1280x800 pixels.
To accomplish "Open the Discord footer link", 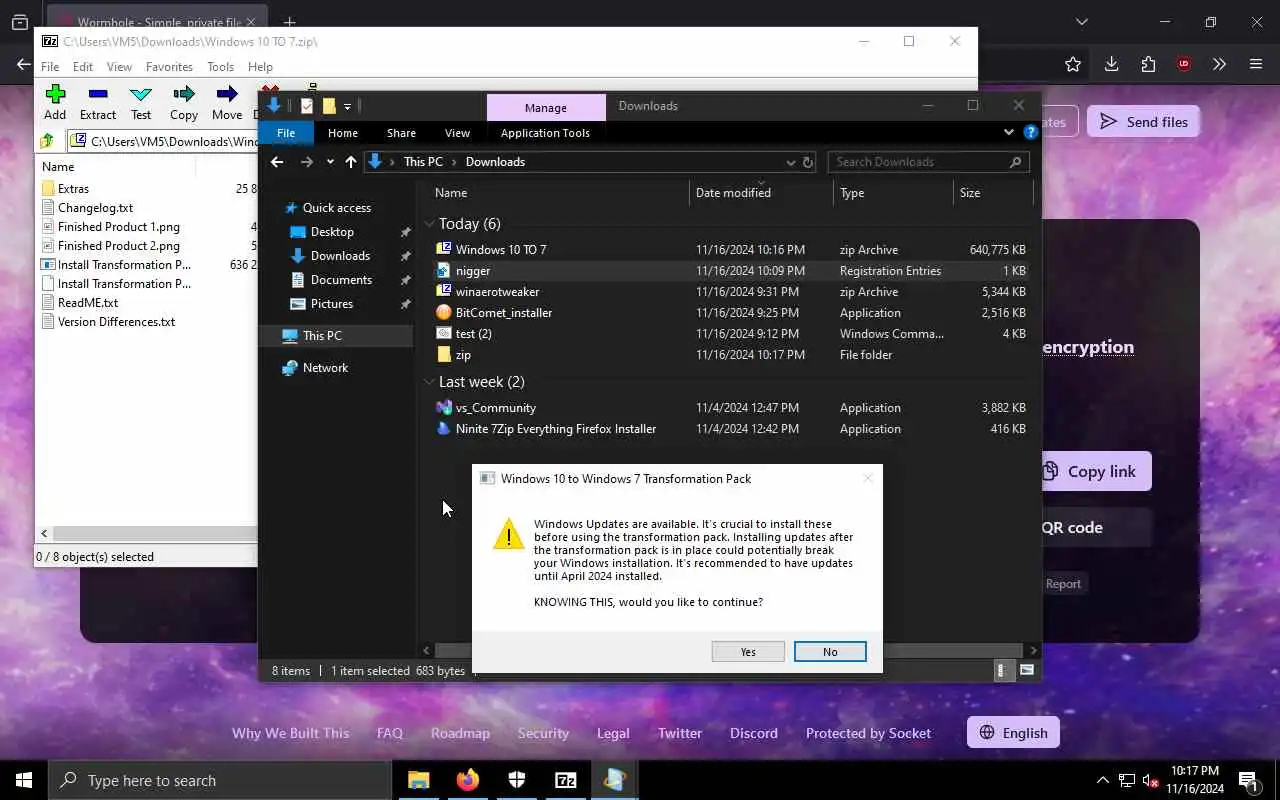I will coord(754,733).
